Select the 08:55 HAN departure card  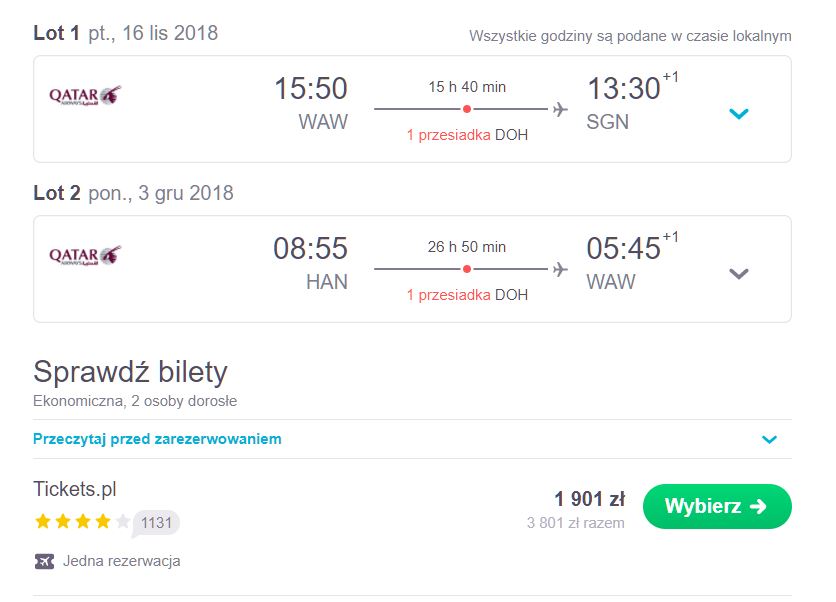pos(412,269)
